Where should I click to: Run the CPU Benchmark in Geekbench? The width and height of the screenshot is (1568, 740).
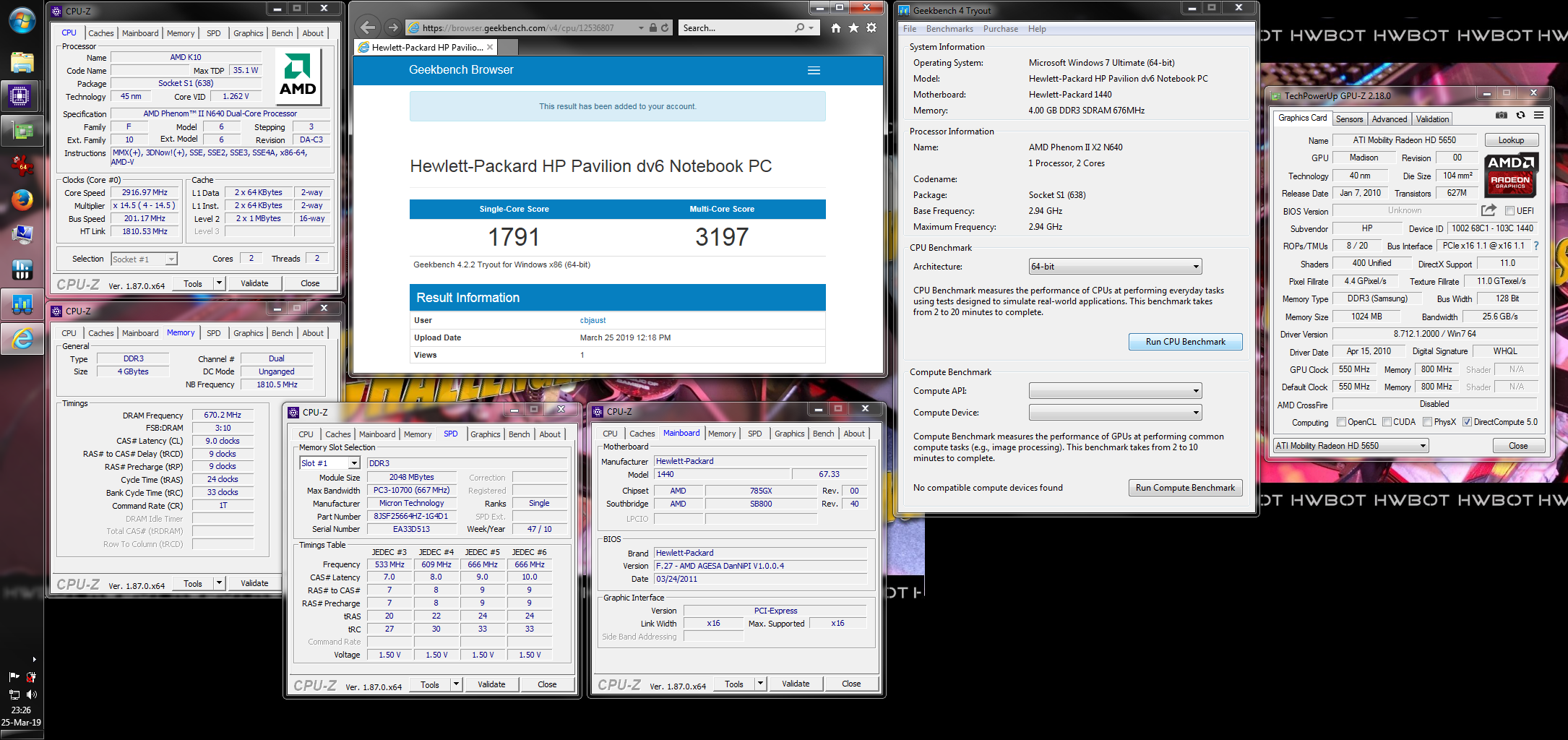coord(1185,342)
